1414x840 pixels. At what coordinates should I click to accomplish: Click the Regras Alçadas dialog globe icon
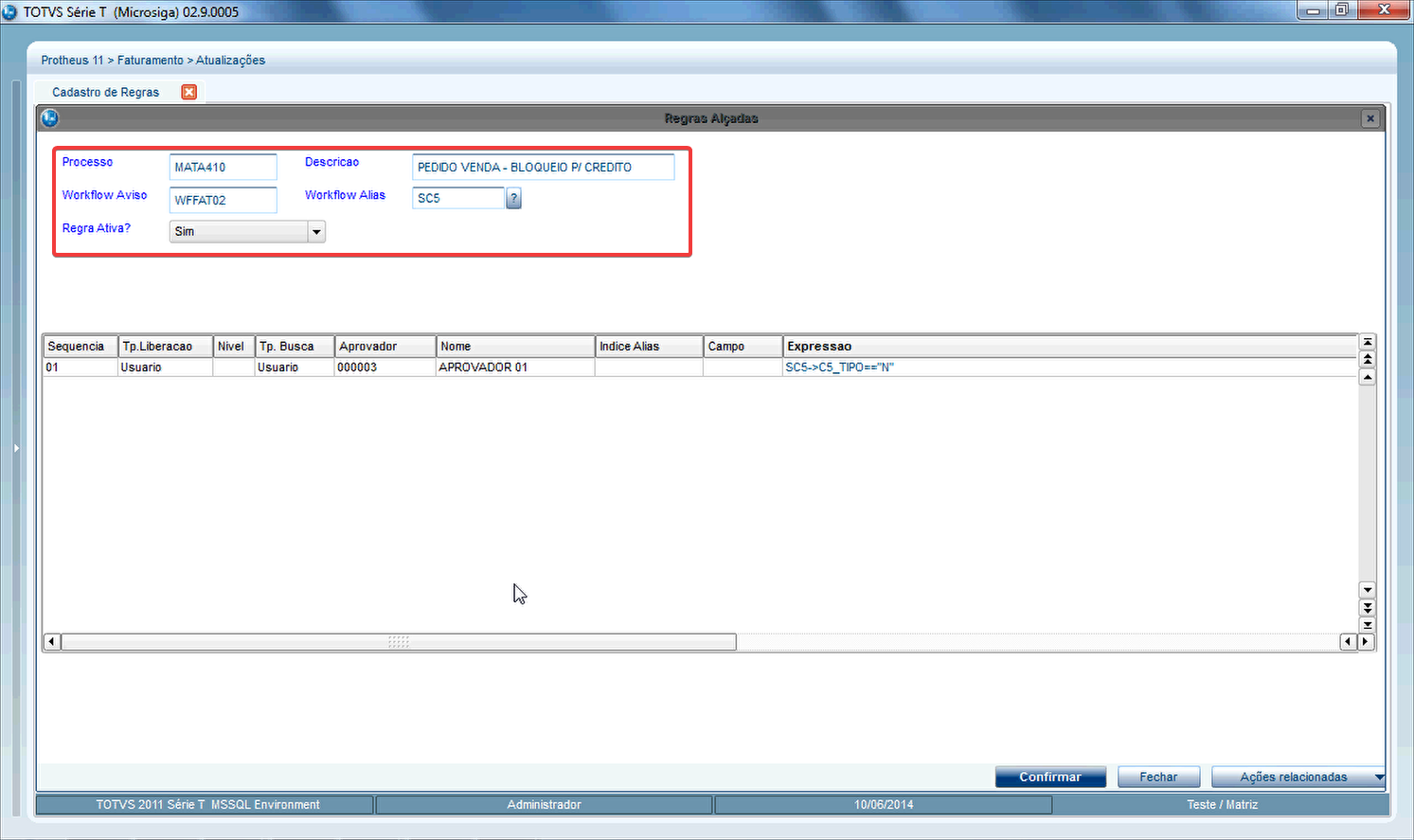point(50,118)
